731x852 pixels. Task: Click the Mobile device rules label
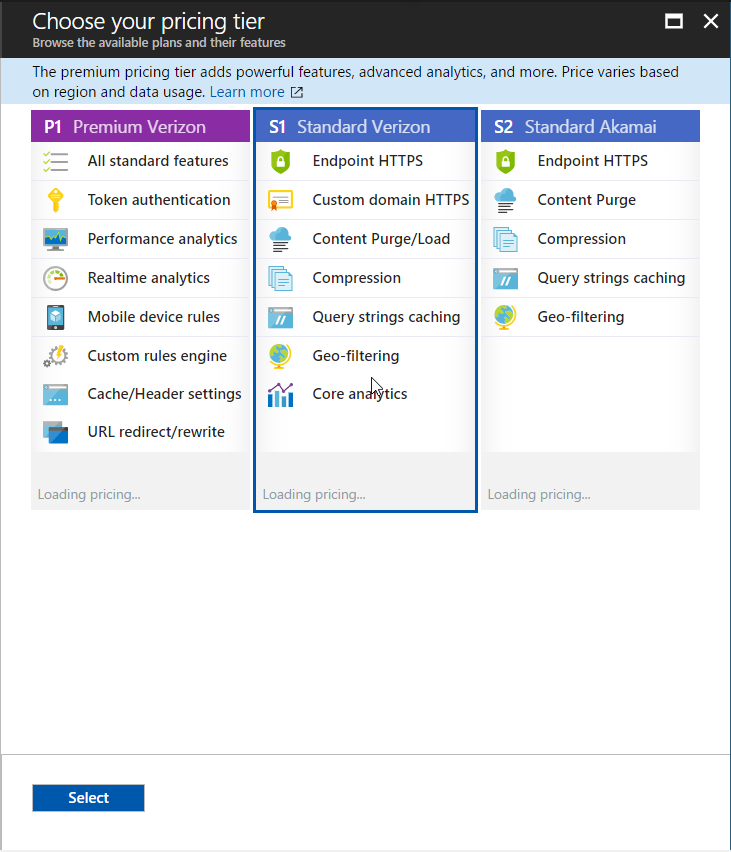point(154,317)
